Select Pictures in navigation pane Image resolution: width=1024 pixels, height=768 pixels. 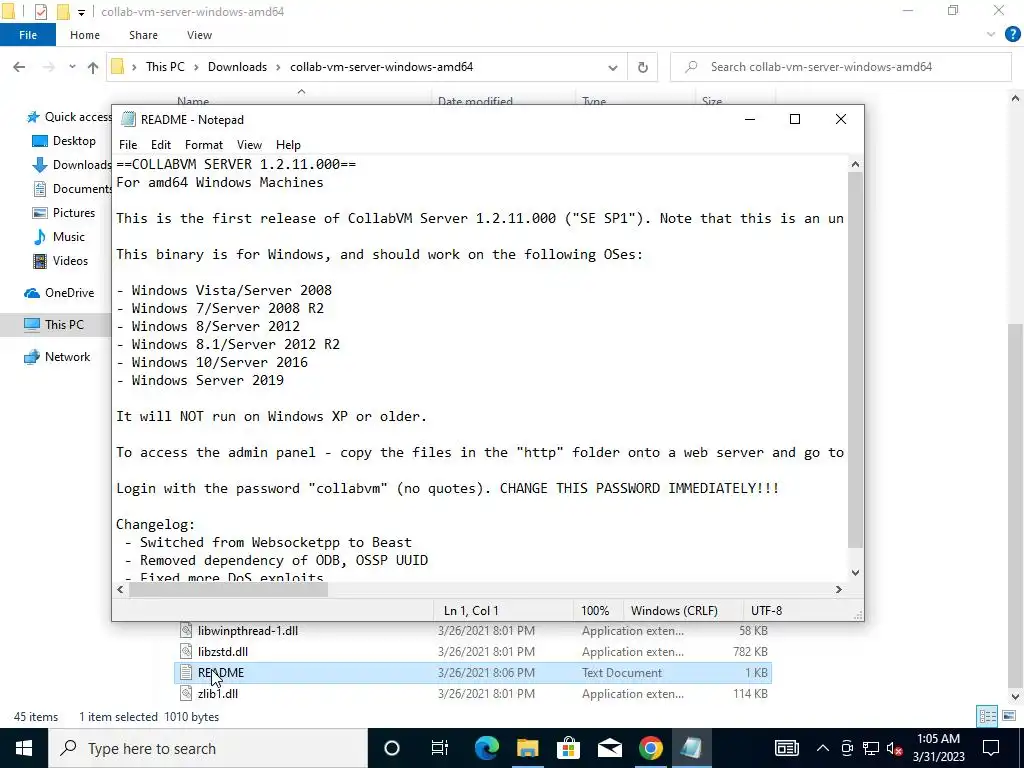coord(74,213)
